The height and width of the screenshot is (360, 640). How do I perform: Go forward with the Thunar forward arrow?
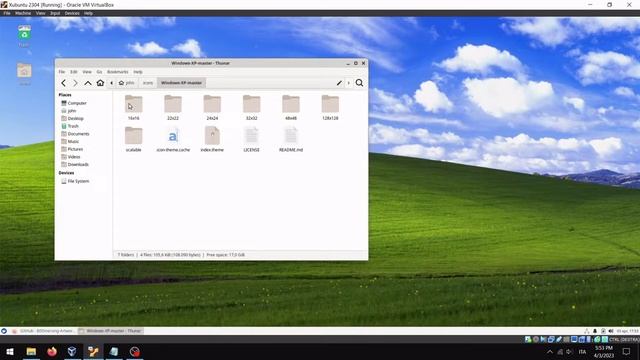[x=75, y=83]
